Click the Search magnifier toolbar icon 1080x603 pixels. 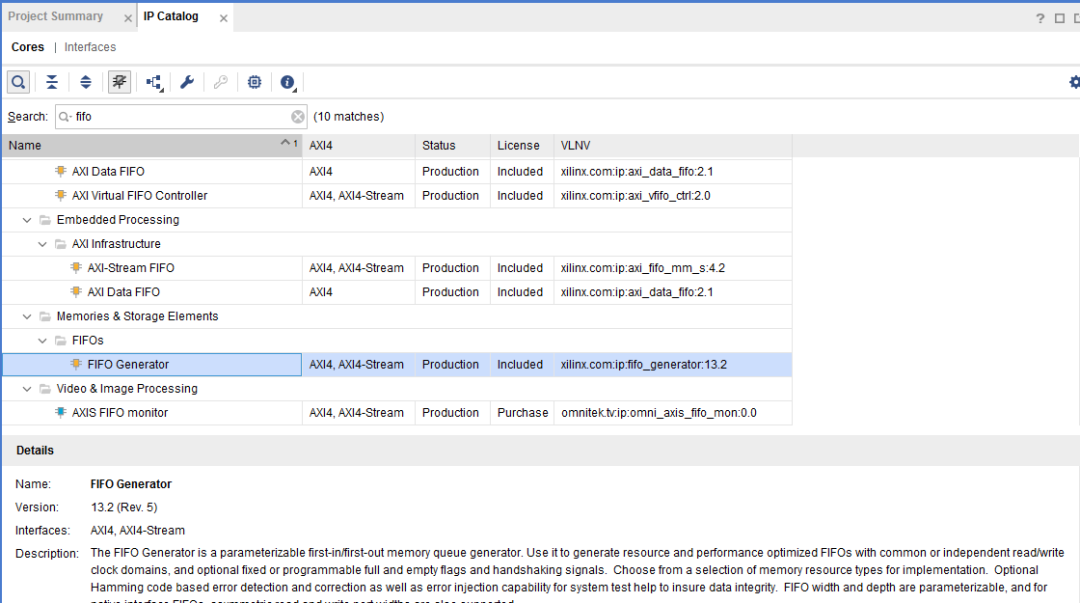click(19, 82)
